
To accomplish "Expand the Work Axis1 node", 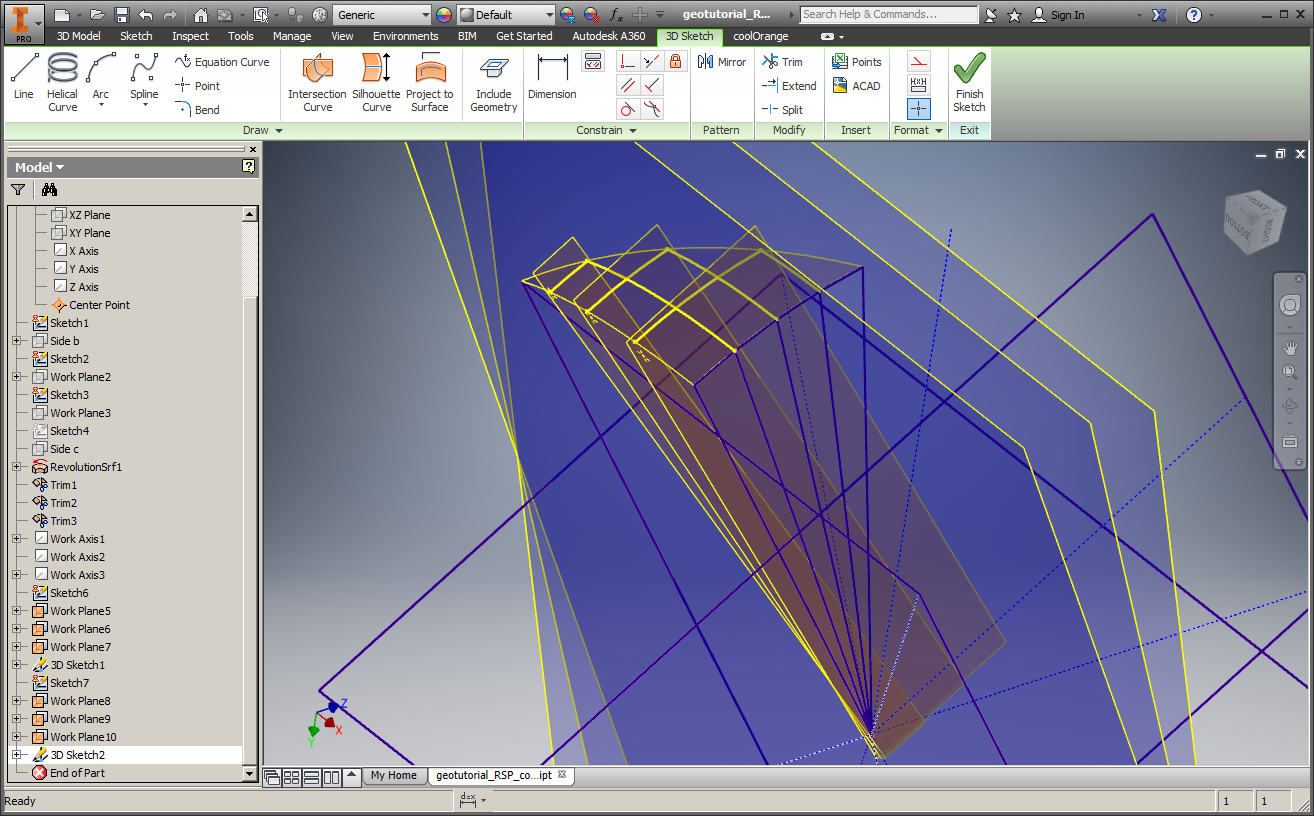I will click(x=16, y=539).
